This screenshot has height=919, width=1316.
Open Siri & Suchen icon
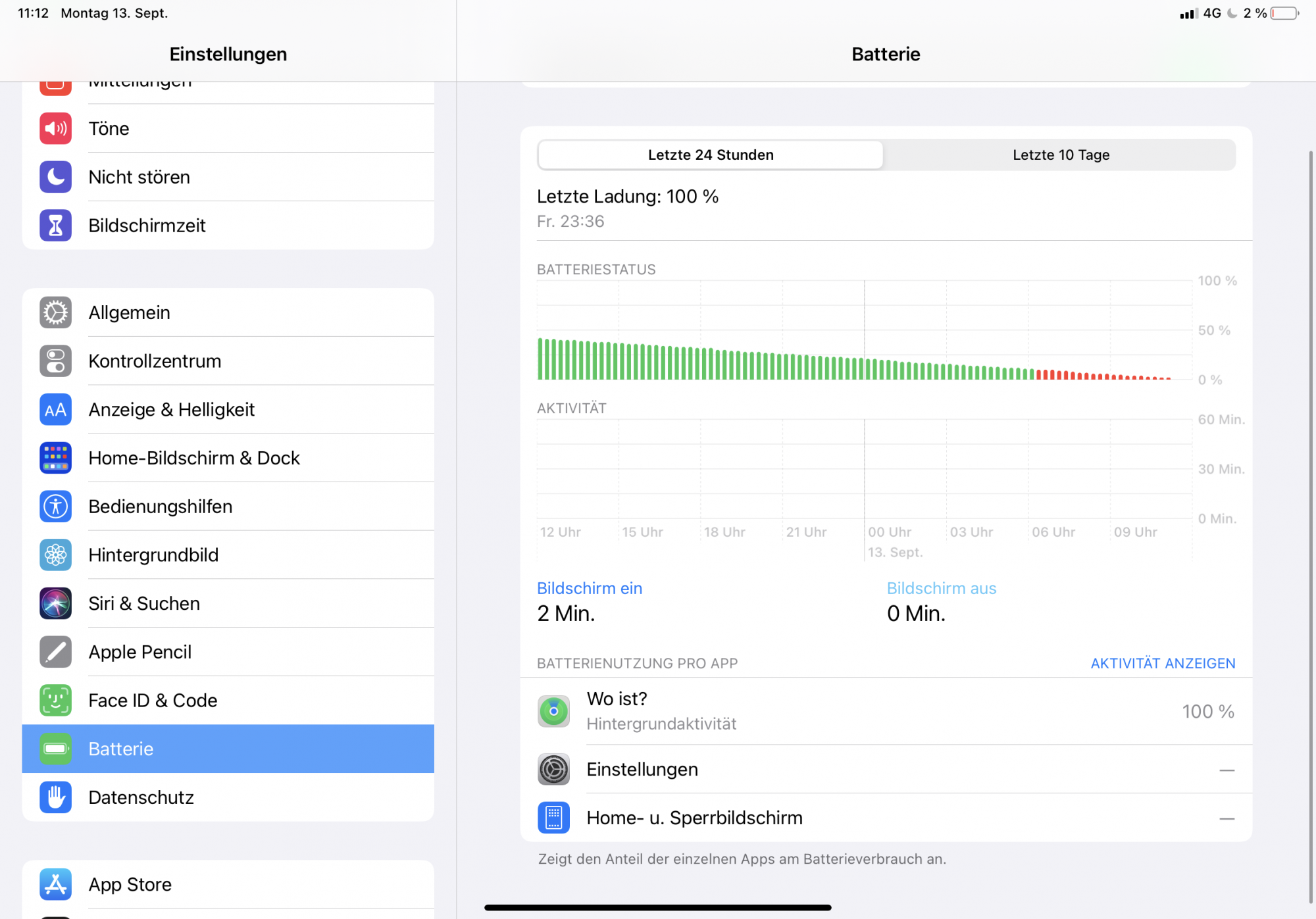55,603
